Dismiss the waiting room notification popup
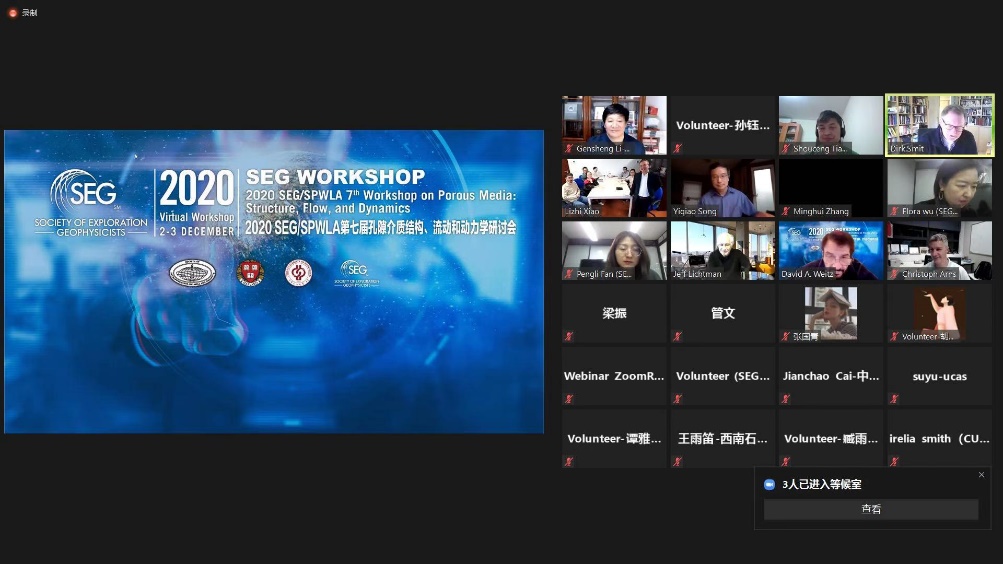The height and width of the screenshot is (564, 1003). pyautogui.click(x=981, y=475)
